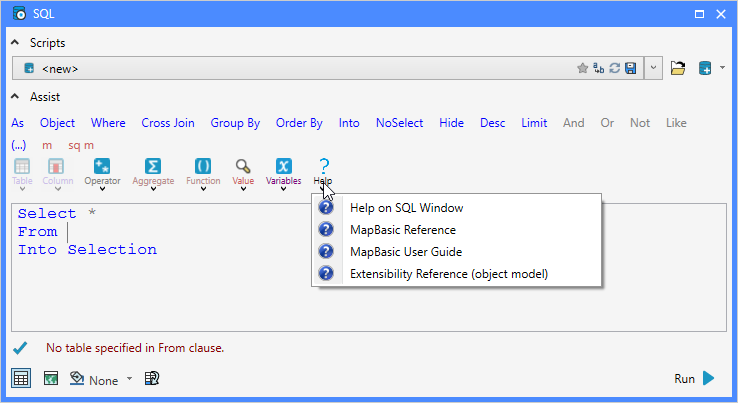Expand the Variables dropdown arrow
The height and width of the screenshot is (403, 738).
pyautogui.click(x=283, y=189)
